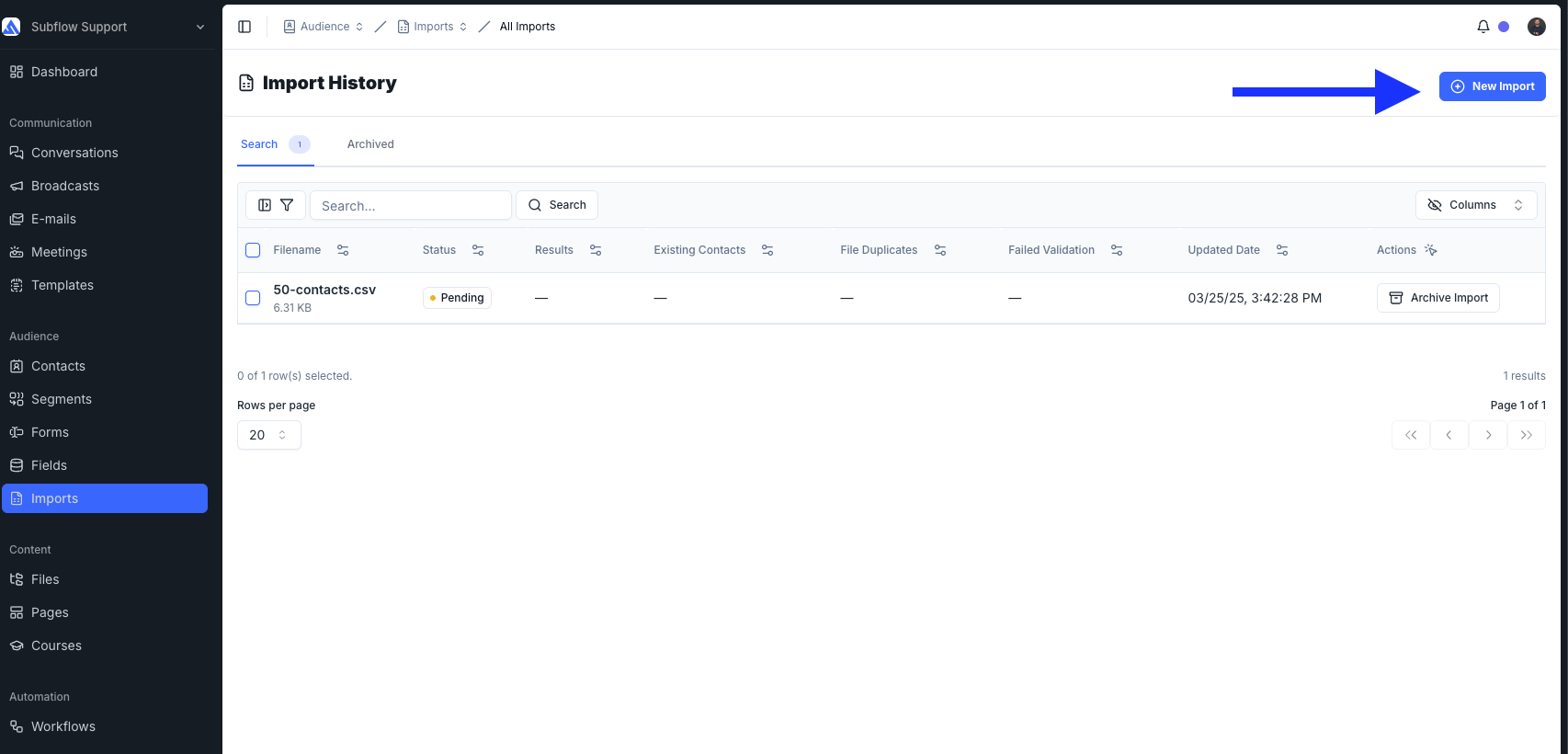Open the filter funnel button
Screen dimensions: 1568x754
tap(287, 205)
